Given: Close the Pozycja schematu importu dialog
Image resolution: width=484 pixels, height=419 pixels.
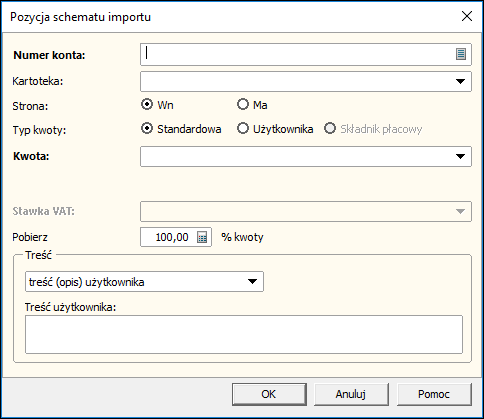Looking at the screenshot, I should coord(467,16).
